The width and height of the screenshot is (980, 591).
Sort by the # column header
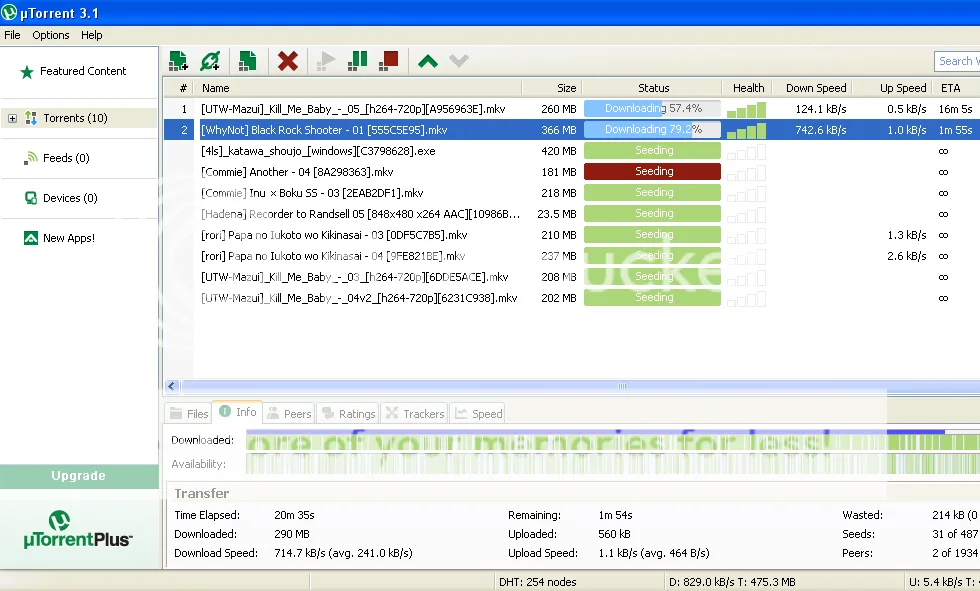pyautogui.click(x=179, y=88)
